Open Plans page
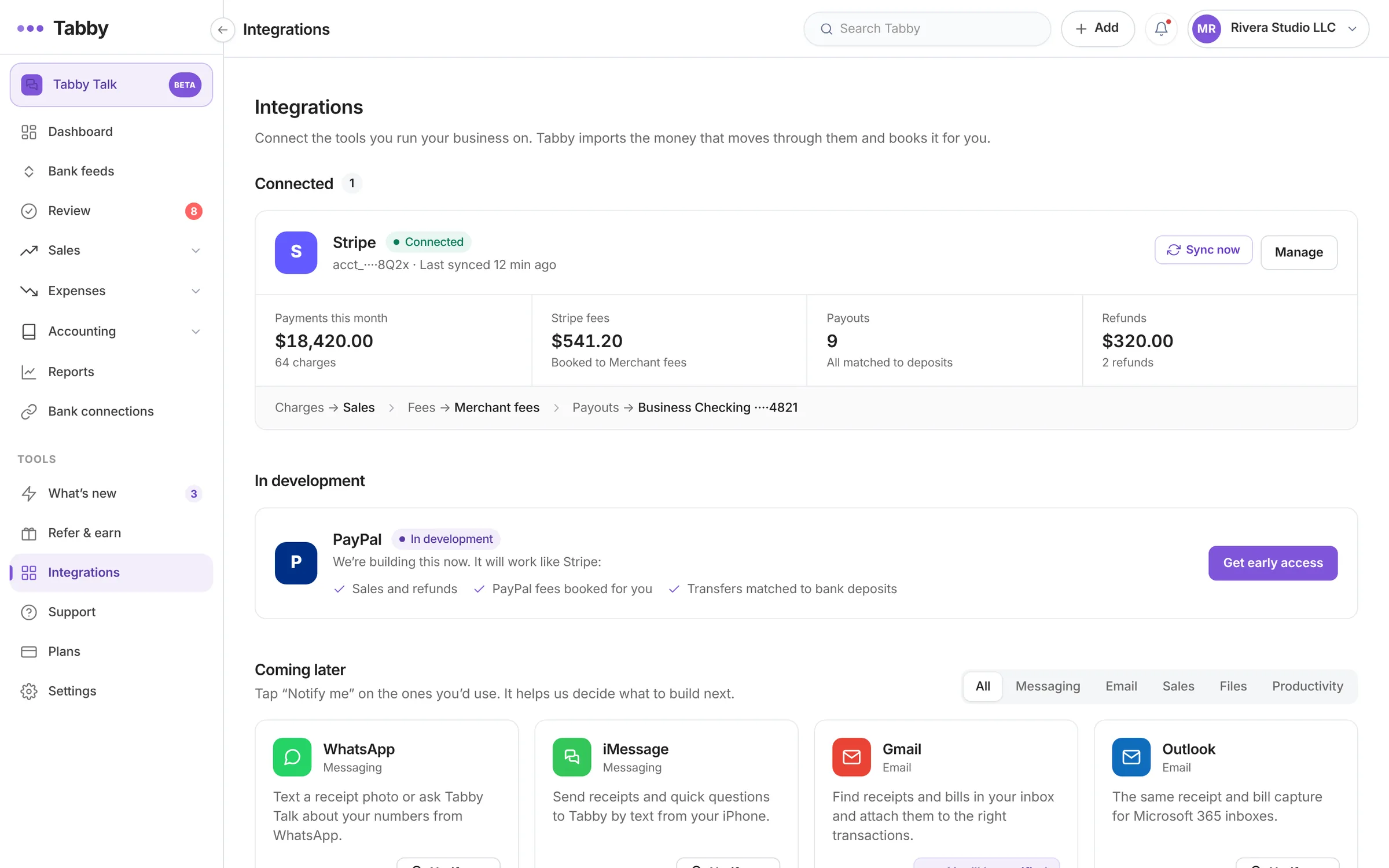 [x=111, y=652]
